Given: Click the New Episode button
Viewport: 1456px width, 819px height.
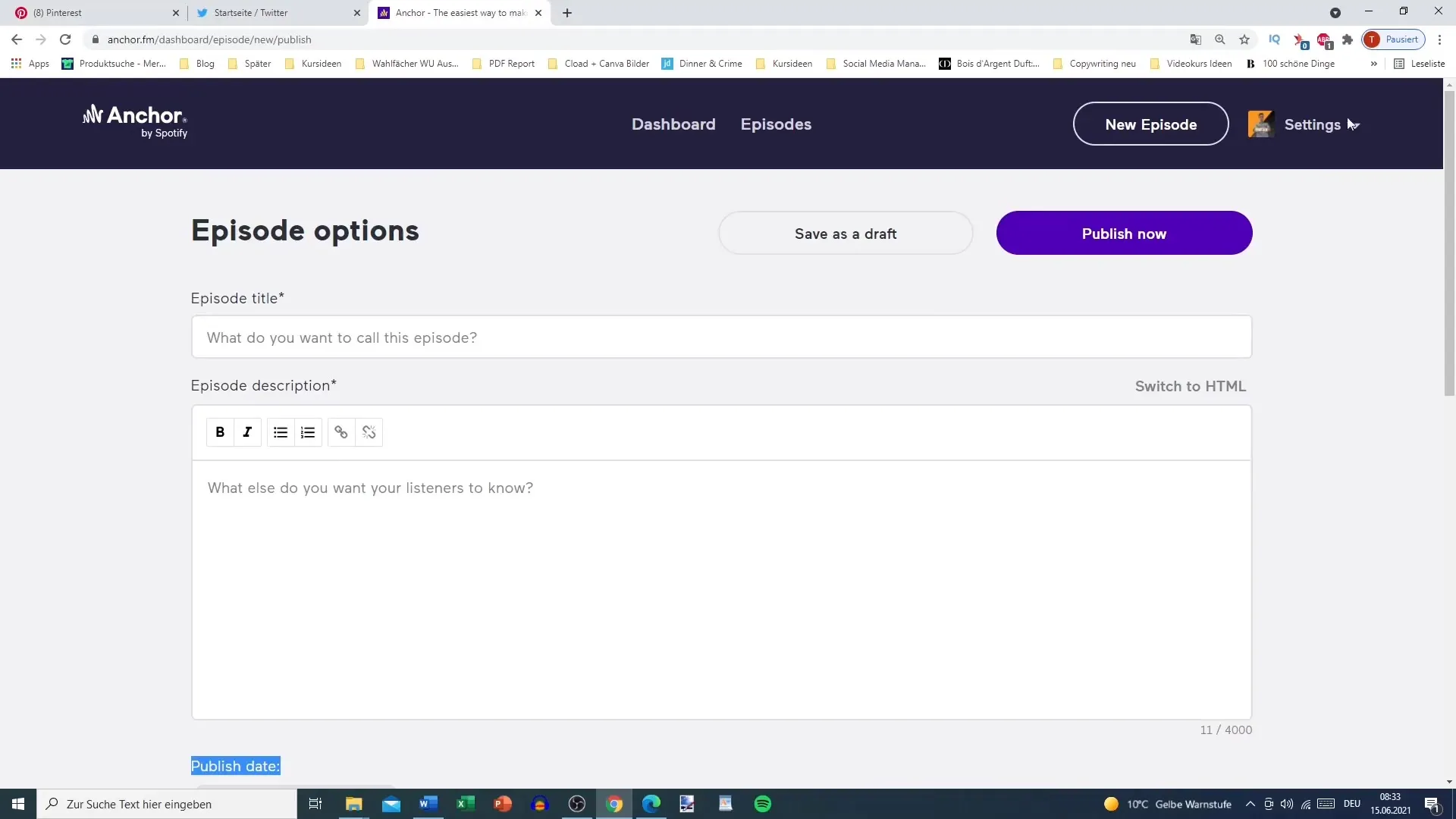Looking at the screenshot, I should pyautogui.click(x=1151, y=124).
